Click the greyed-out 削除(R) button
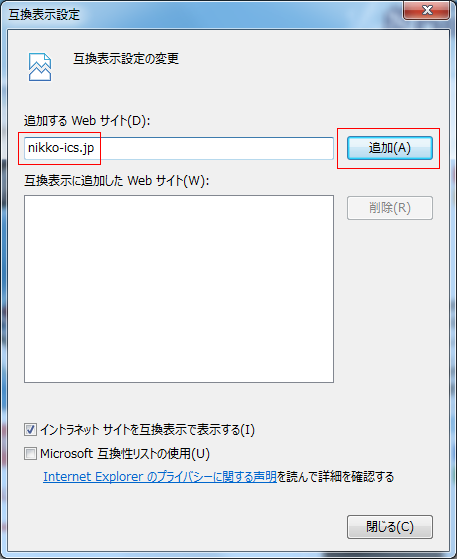The width and height of the screenshot is (457, 559). 390,208
